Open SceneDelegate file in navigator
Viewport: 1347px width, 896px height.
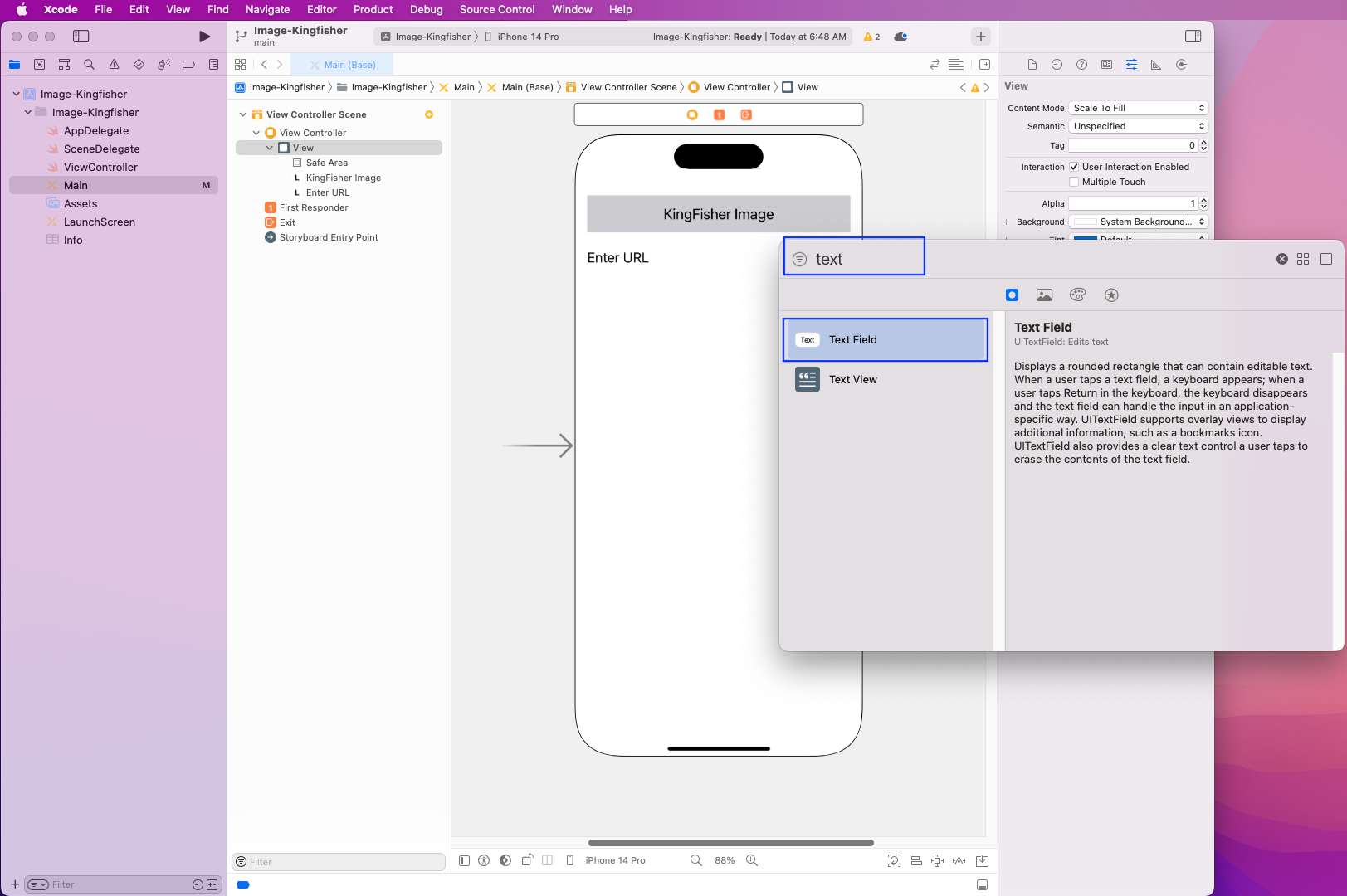pos(101,149)
